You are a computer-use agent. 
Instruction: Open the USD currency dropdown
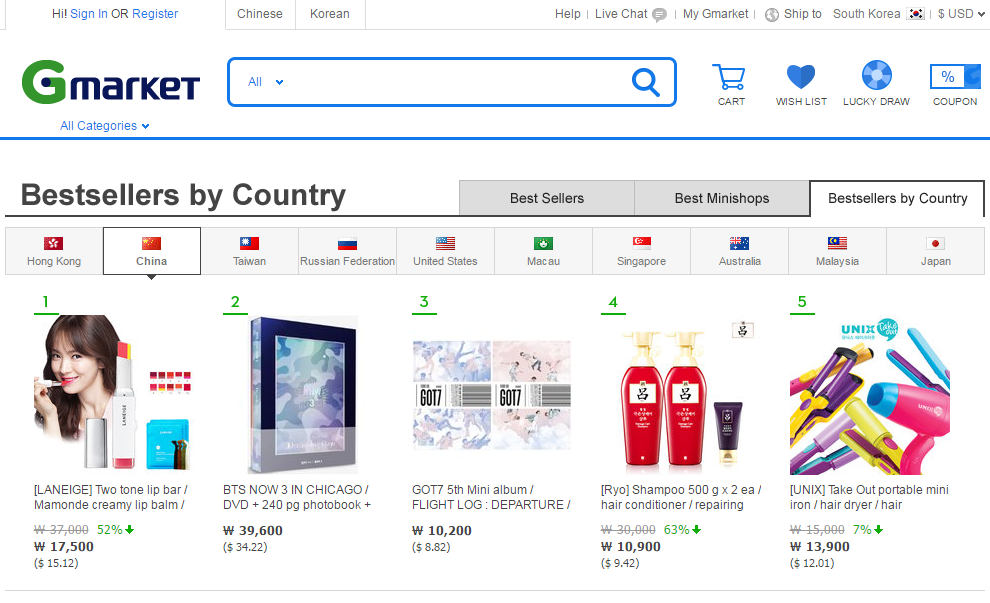point(961,14)
